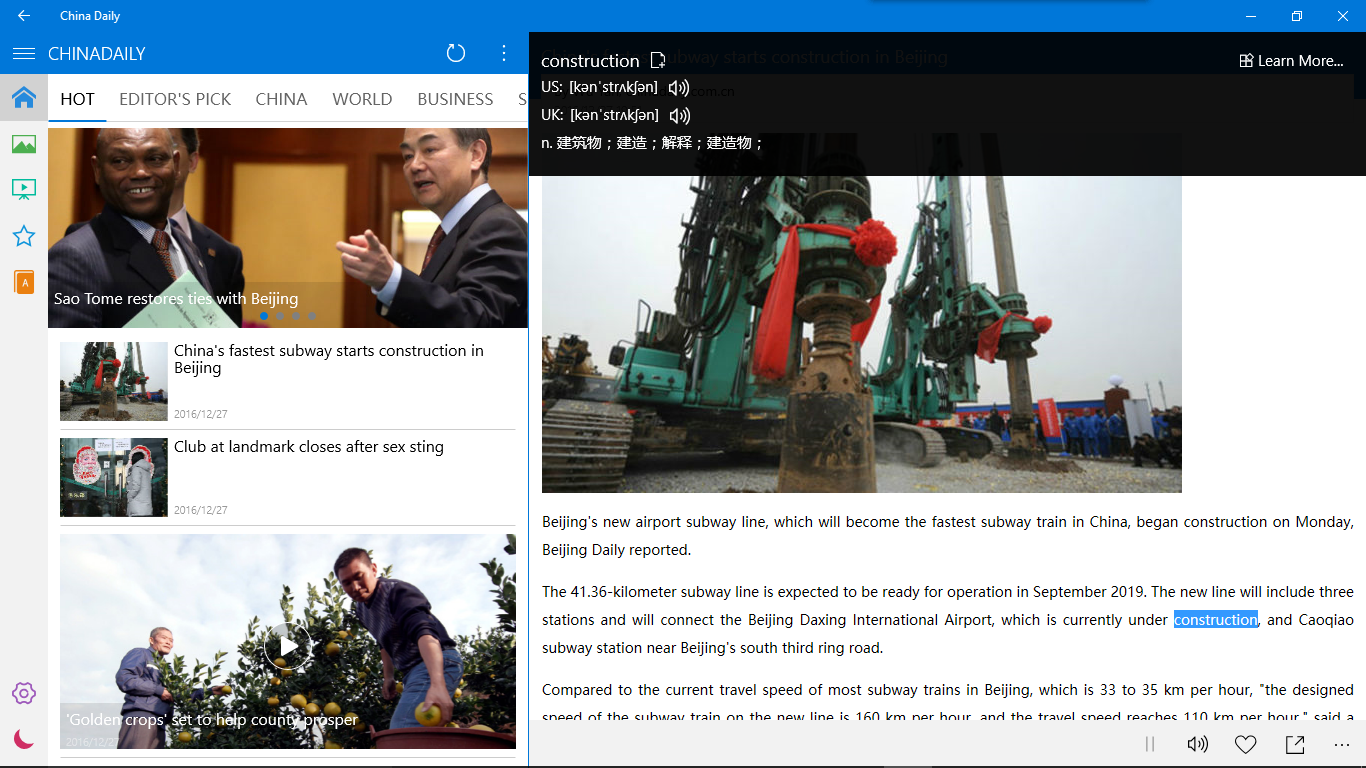Click Learn More in dictionary popup
This screenshot has height=768, width=1366.
[1291, 61]
